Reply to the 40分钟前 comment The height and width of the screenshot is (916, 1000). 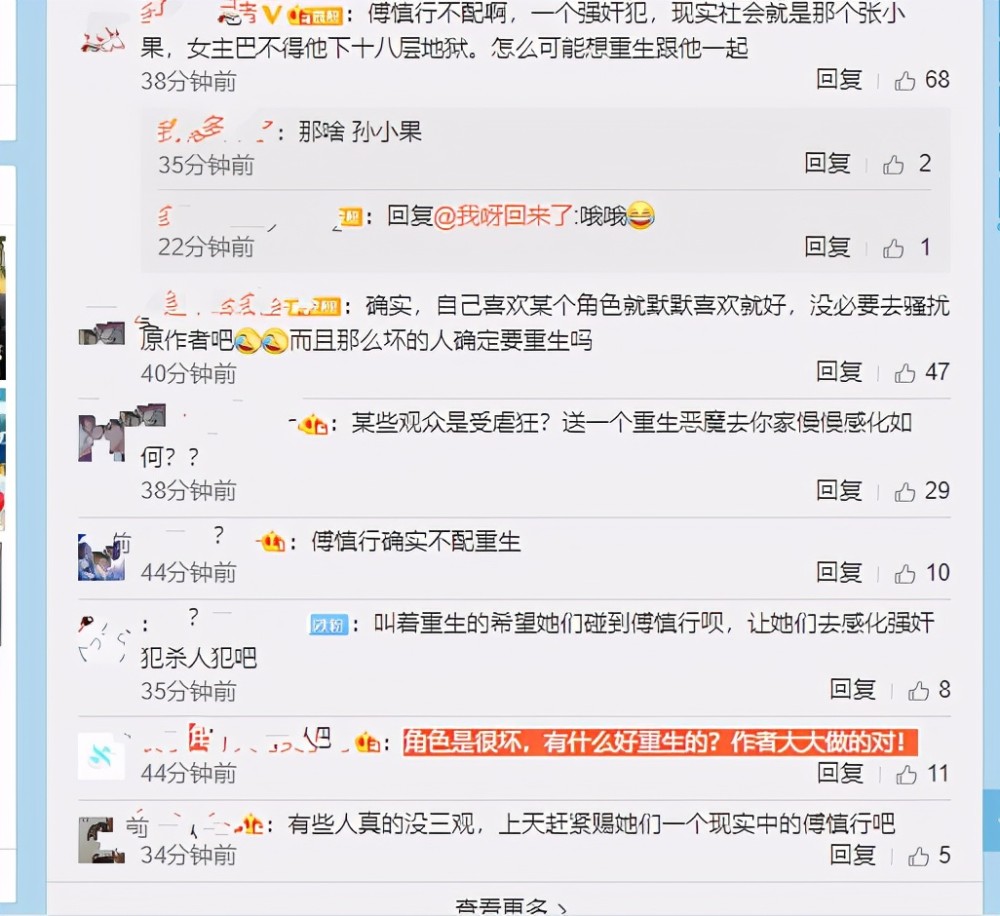click(x=839, y=372)
